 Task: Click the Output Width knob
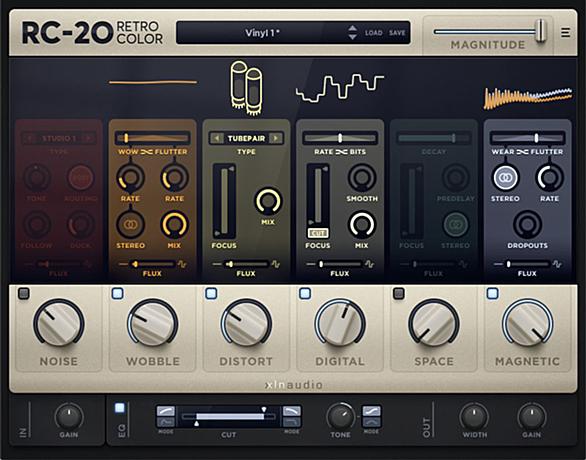click(474, 416)
